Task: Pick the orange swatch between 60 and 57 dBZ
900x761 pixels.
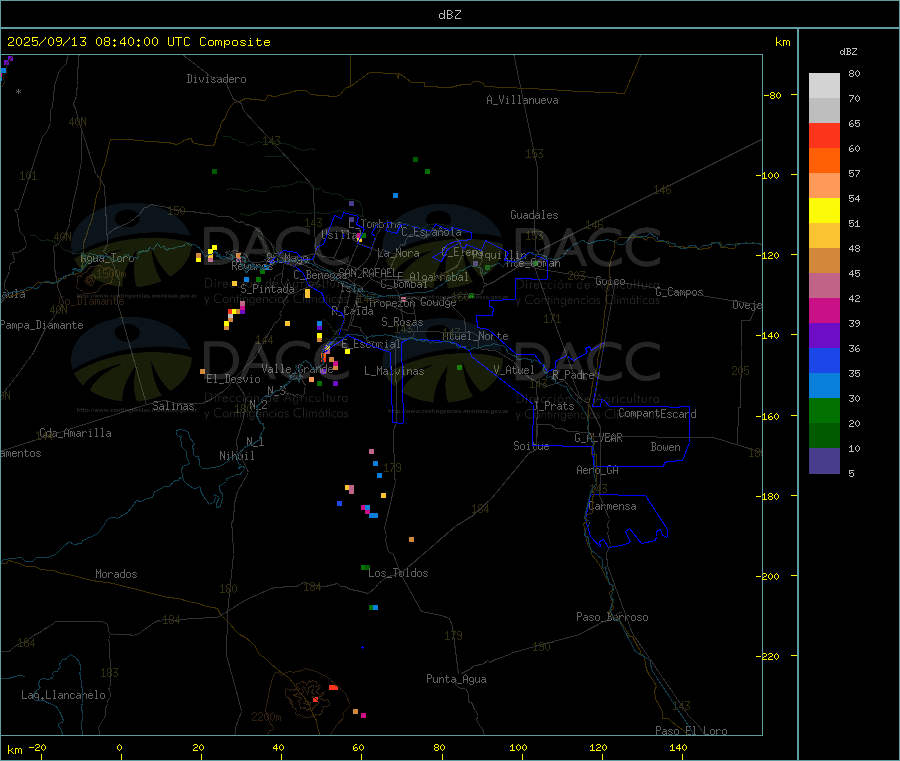Action: pos(824,160)
